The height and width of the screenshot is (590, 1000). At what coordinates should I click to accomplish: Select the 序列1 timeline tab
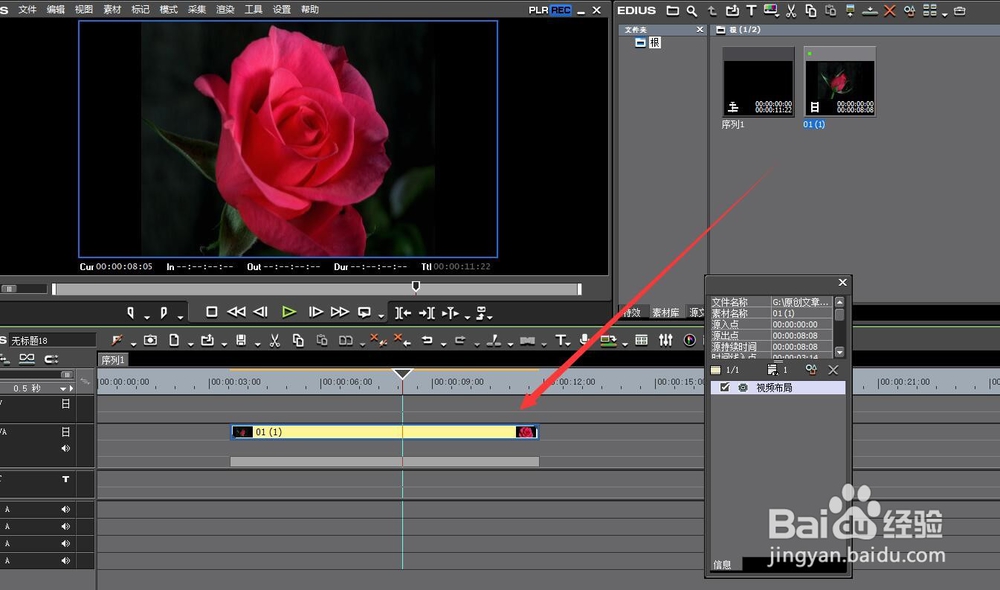click(113, 360)
